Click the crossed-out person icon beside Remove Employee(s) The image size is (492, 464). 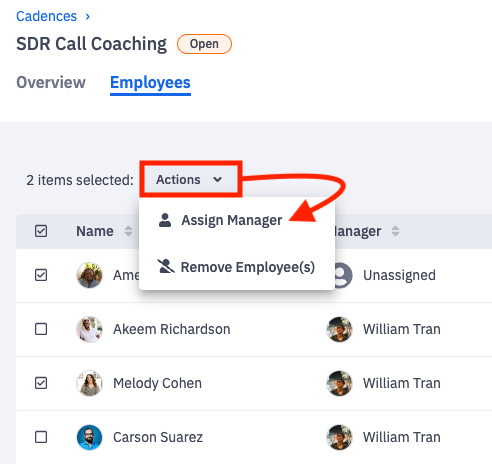click(x=166, y=266)
